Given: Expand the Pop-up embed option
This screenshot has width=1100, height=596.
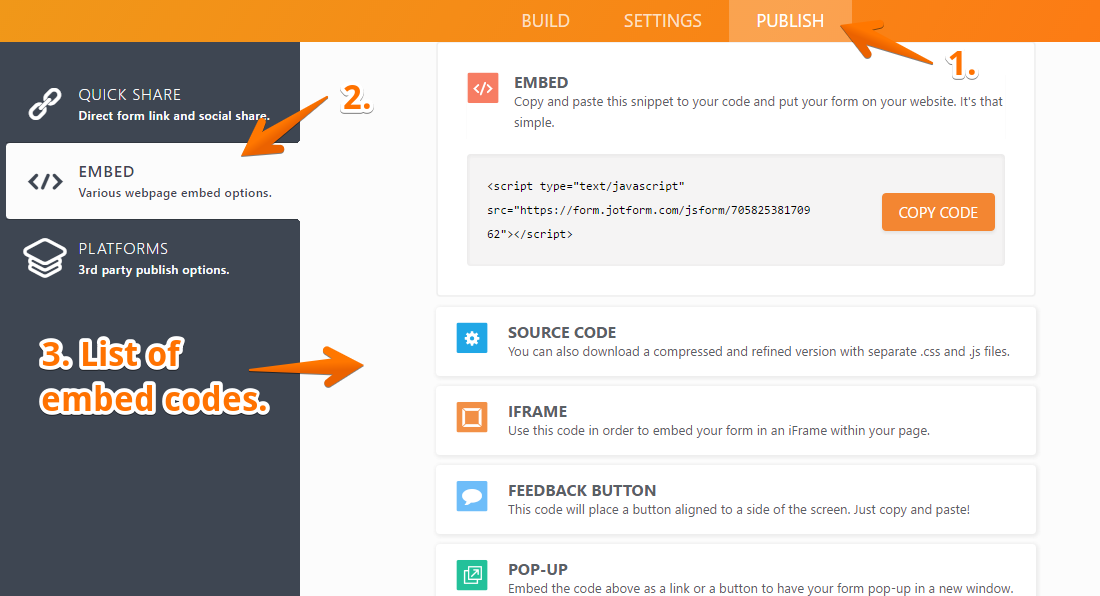Looking at the screenshot, I should [735, 574].
